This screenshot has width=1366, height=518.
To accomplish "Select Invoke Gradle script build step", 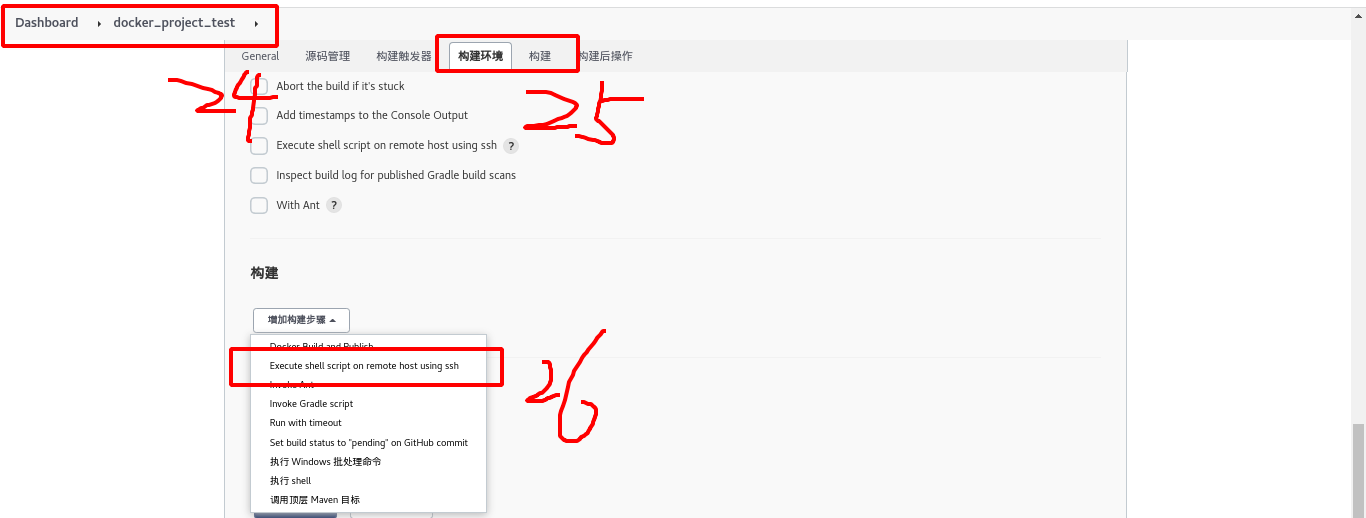I will point(368,404).
